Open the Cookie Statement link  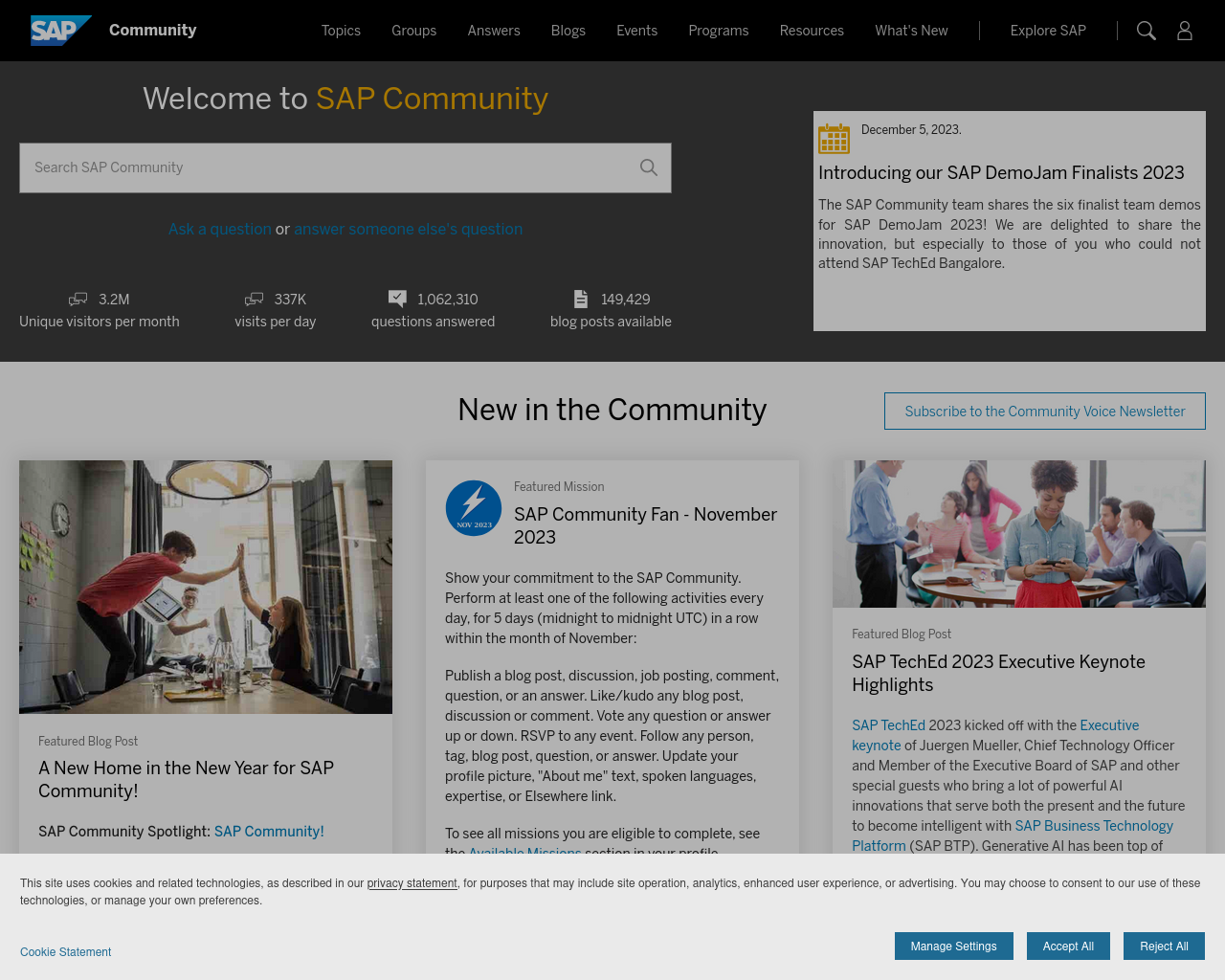click(65, 952)
